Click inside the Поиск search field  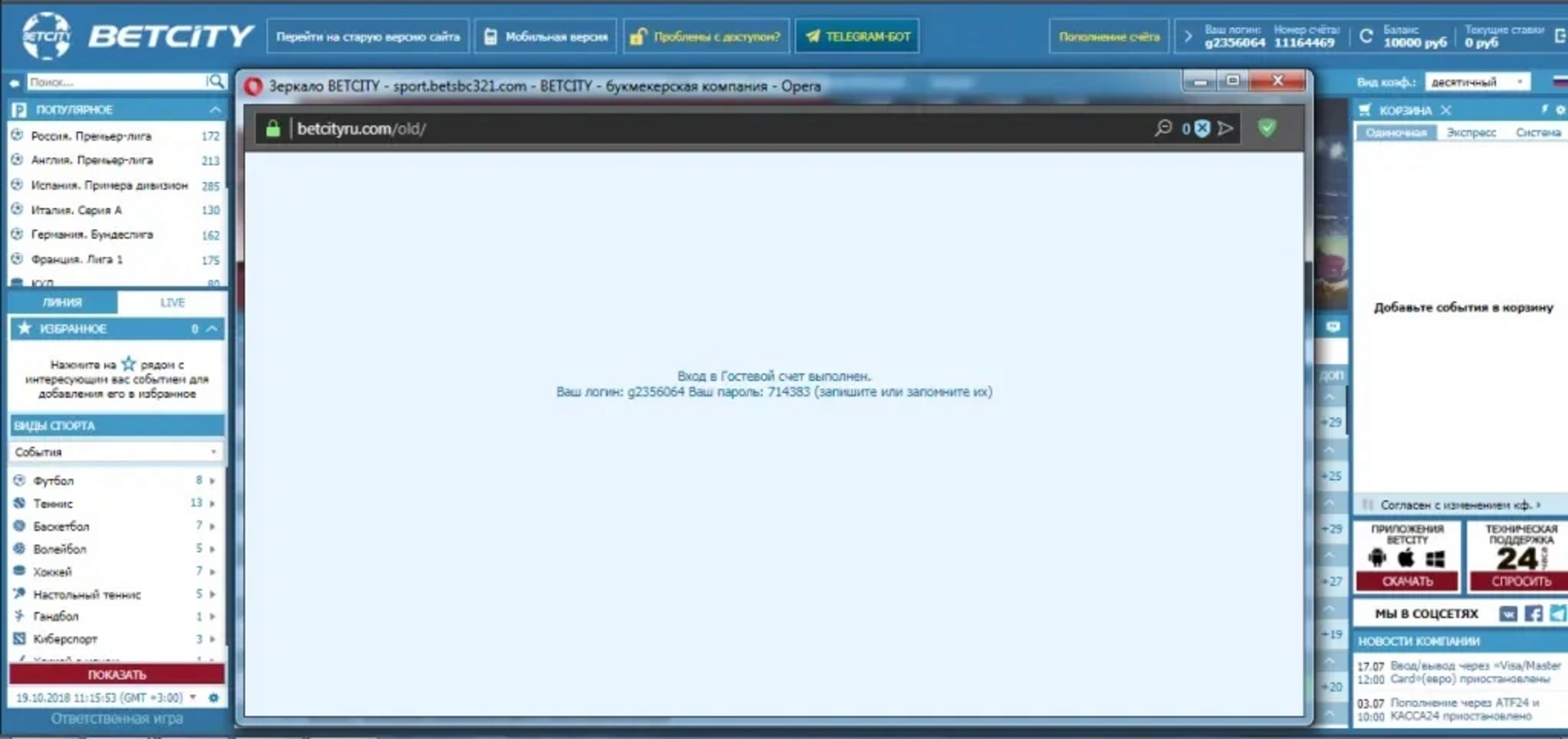(116, 81)
